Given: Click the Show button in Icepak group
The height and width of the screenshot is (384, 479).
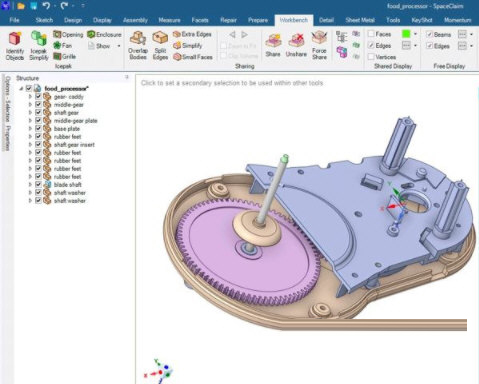Looking at the screenshot, I should click(99, 46).
